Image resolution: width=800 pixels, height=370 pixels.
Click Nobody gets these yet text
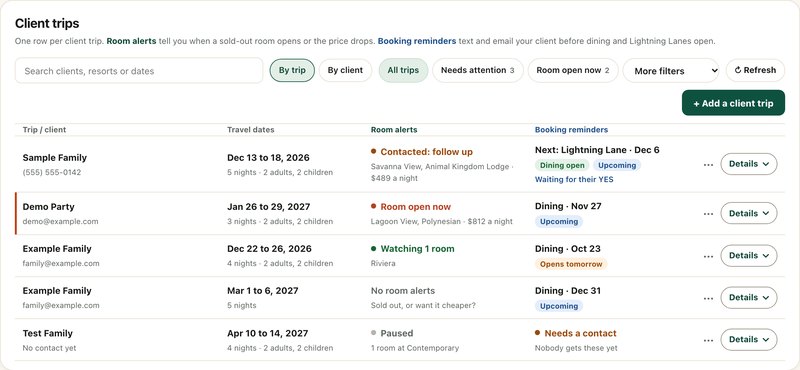coord(576,348)
